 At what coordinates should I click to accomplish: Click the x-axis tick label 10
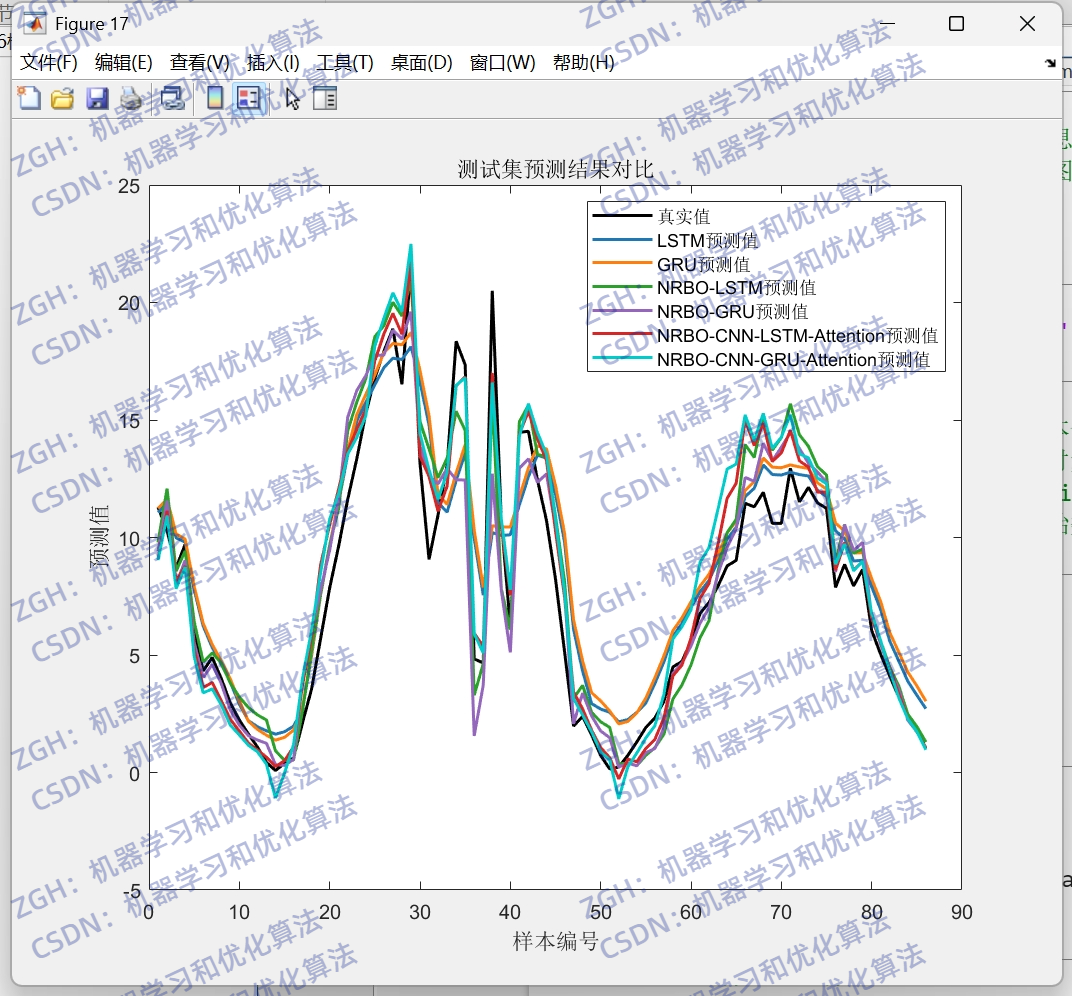239,912
